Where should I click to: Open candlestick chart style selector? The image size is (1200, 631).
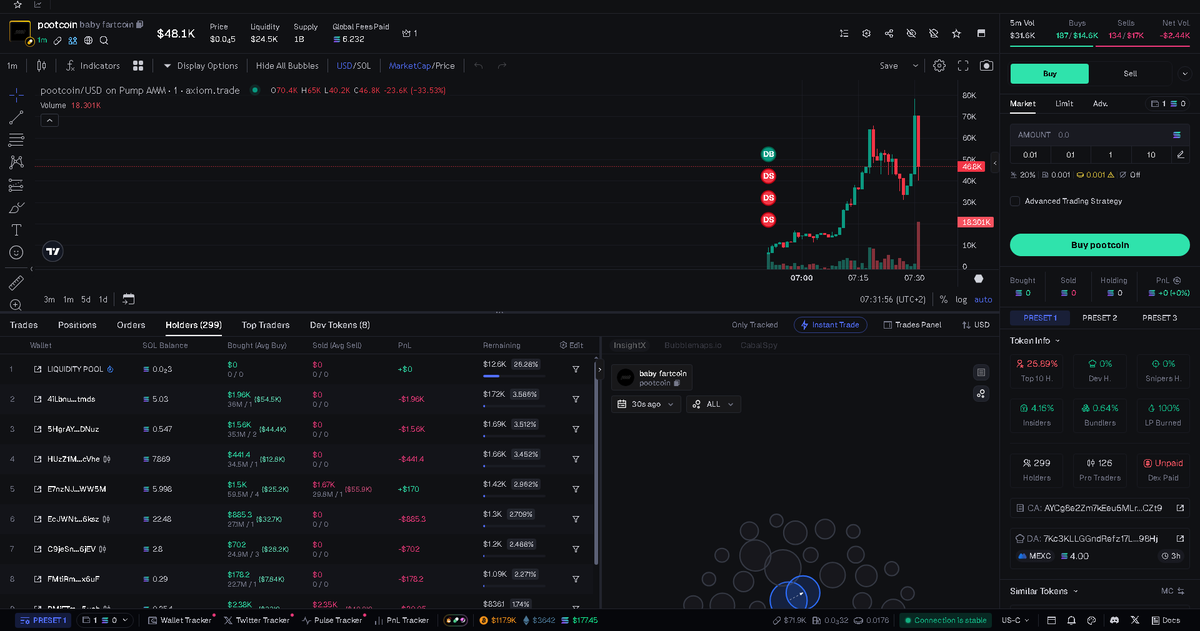point(41,66)
